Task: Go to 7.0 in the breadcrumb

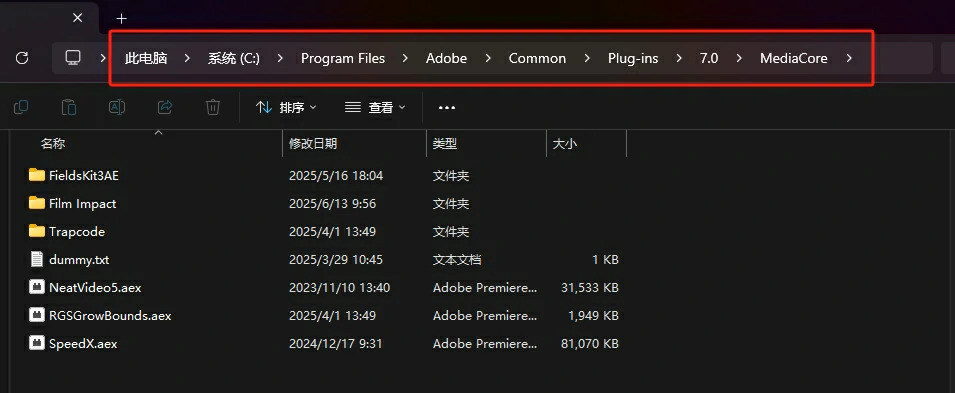Action: (x=708, y=58)
